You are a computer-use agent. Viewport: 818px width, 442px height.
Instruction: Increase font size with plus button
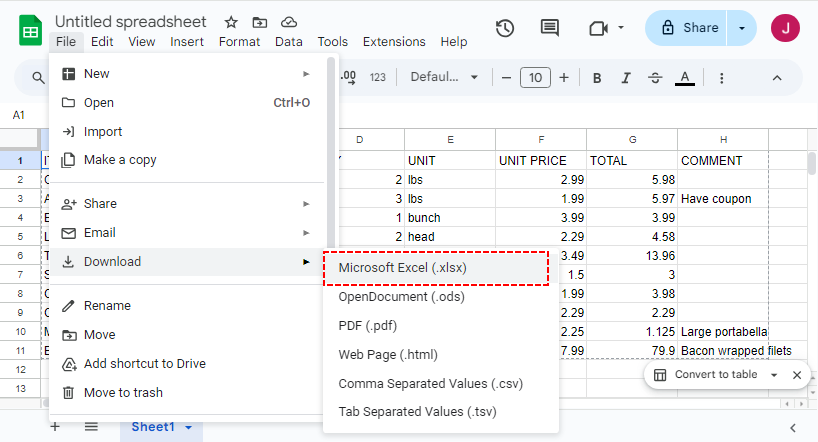tap(564, 78)
